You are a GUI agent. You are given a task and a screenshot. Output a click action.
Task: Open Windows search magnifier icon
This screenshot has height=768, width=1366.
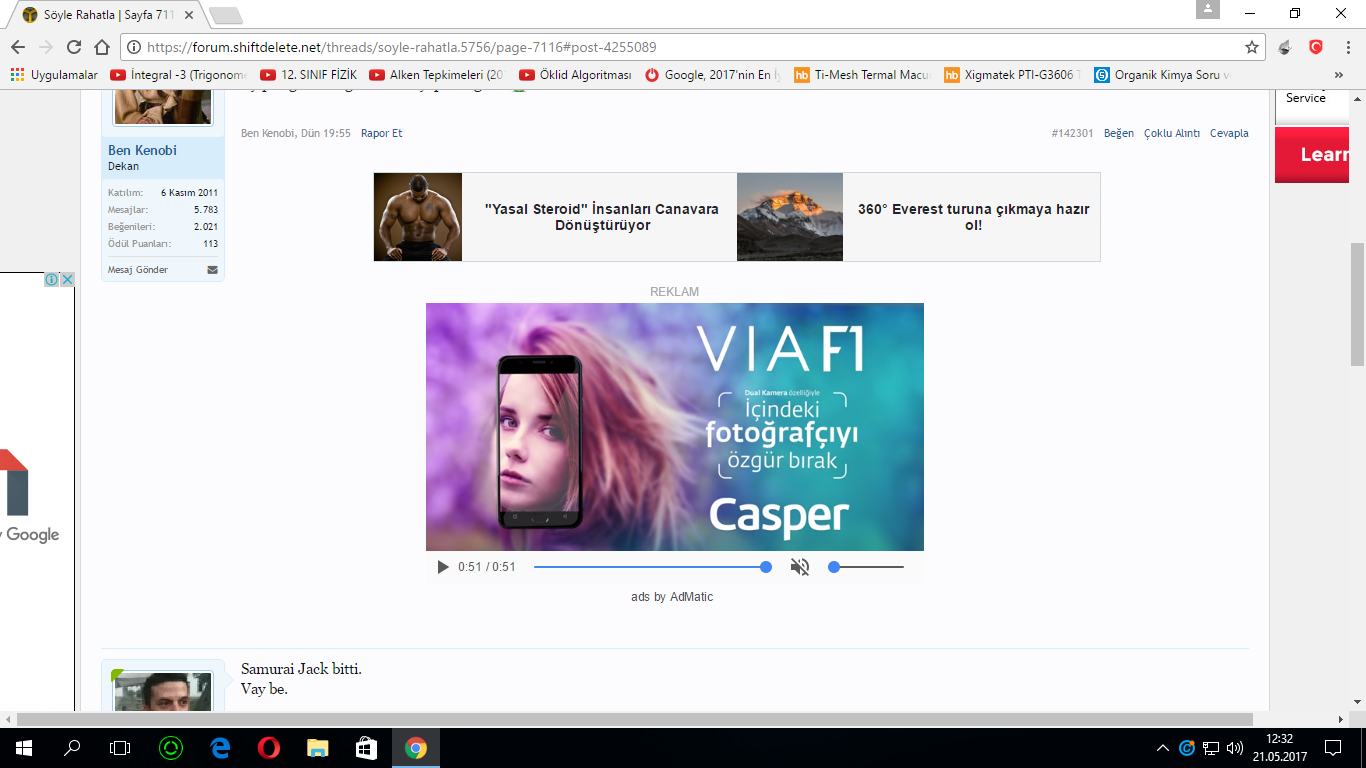72,747
